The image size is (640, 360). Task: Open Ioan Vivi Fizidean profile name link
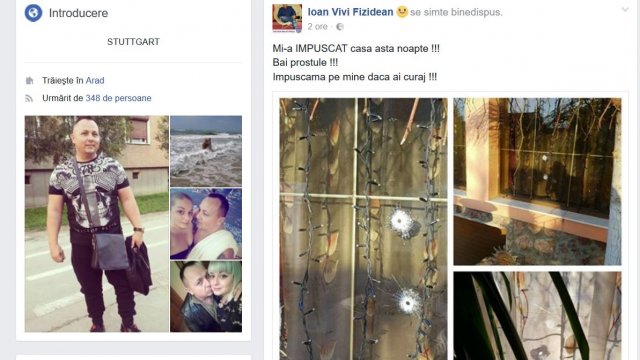point(350,12)
